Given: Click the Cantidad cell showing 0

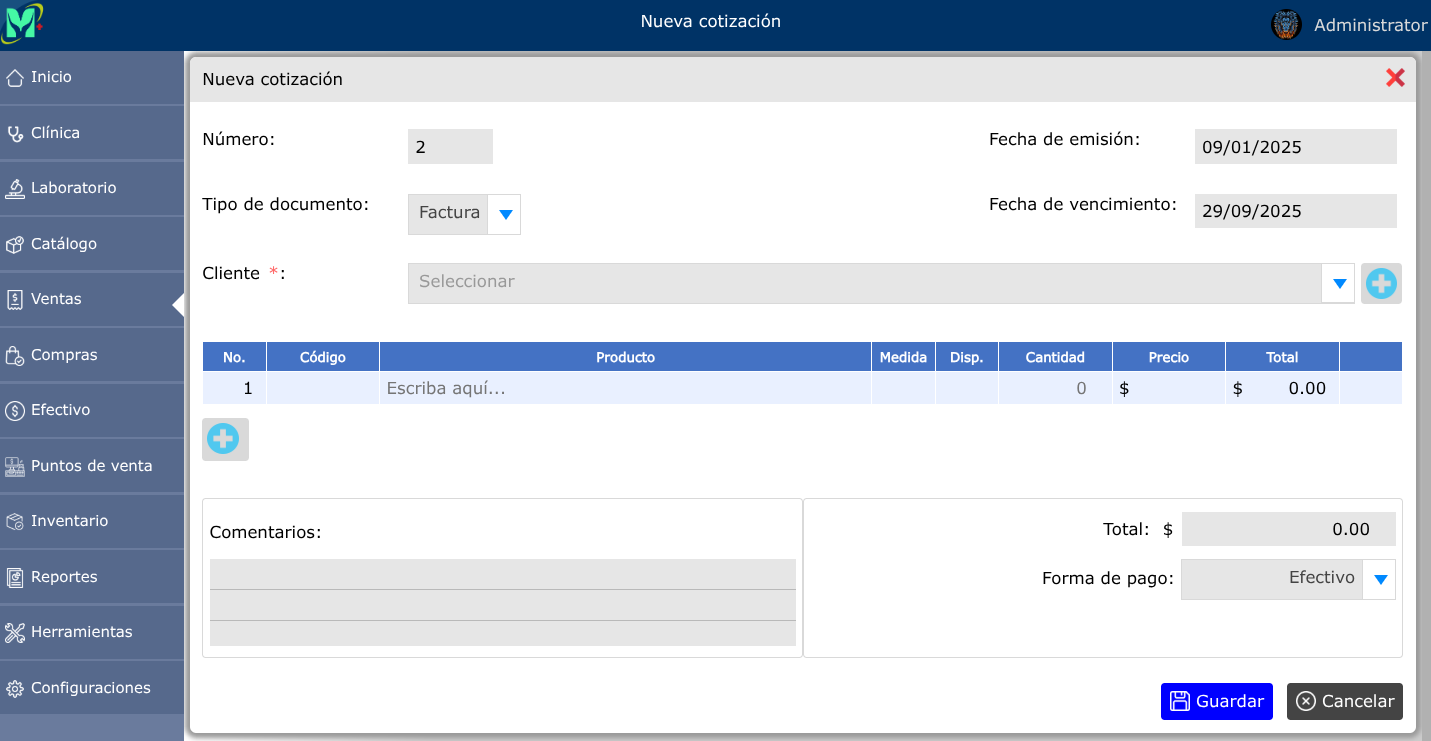Looking at the screenshot, I should 1055,388.
